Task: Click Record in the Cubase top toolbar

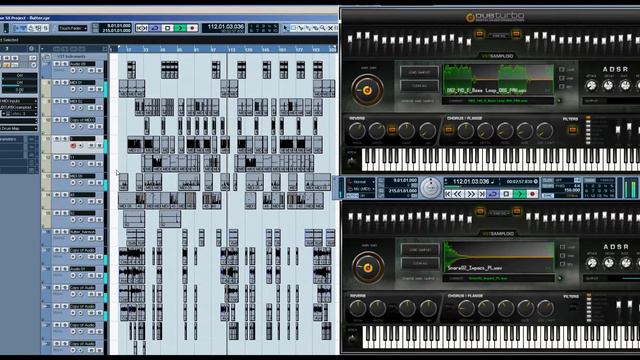Action: 192,28
